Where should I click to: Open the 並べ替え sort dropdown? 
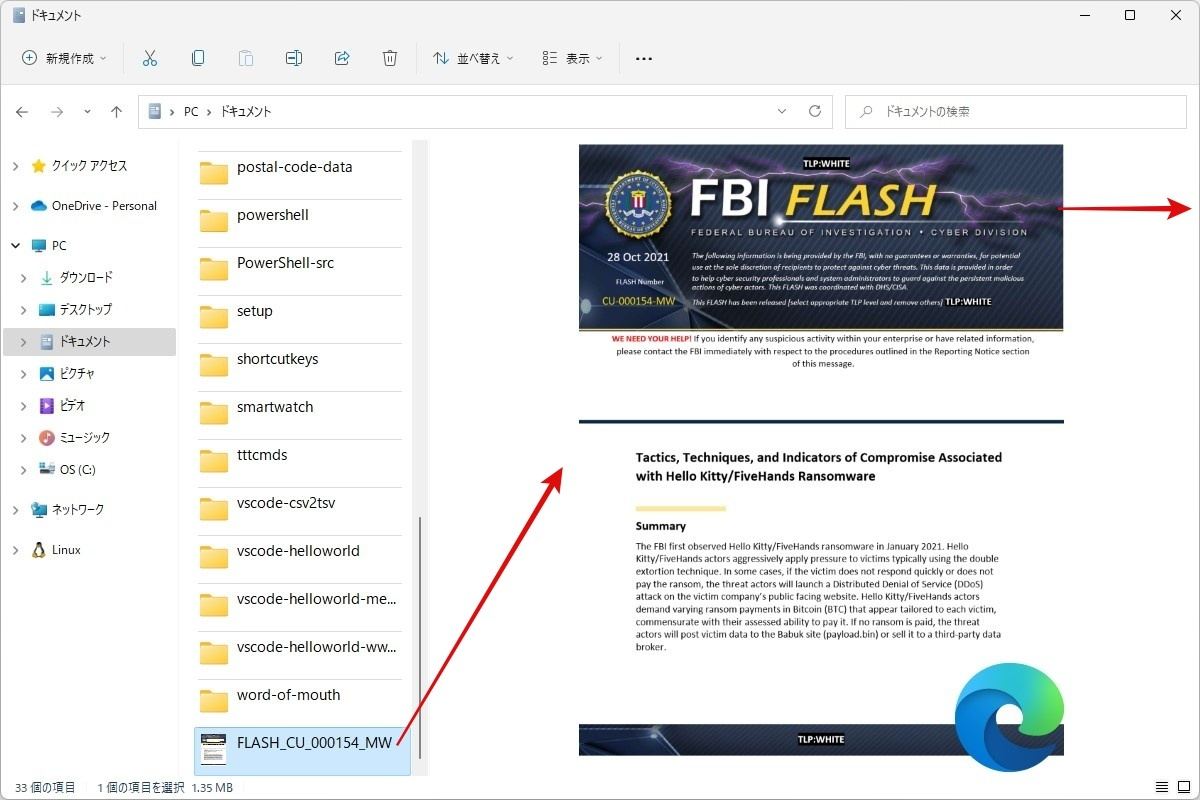click(473, 58)
